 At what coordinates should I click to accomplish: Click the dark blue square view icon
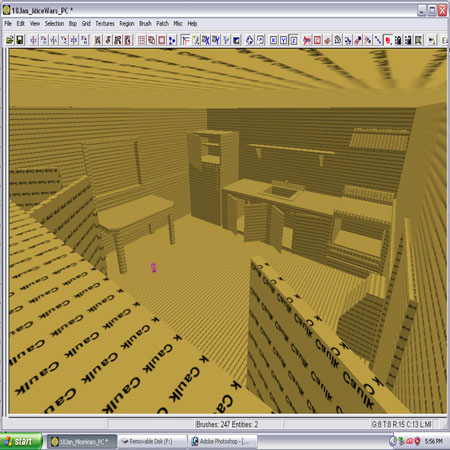coord(236,40)
